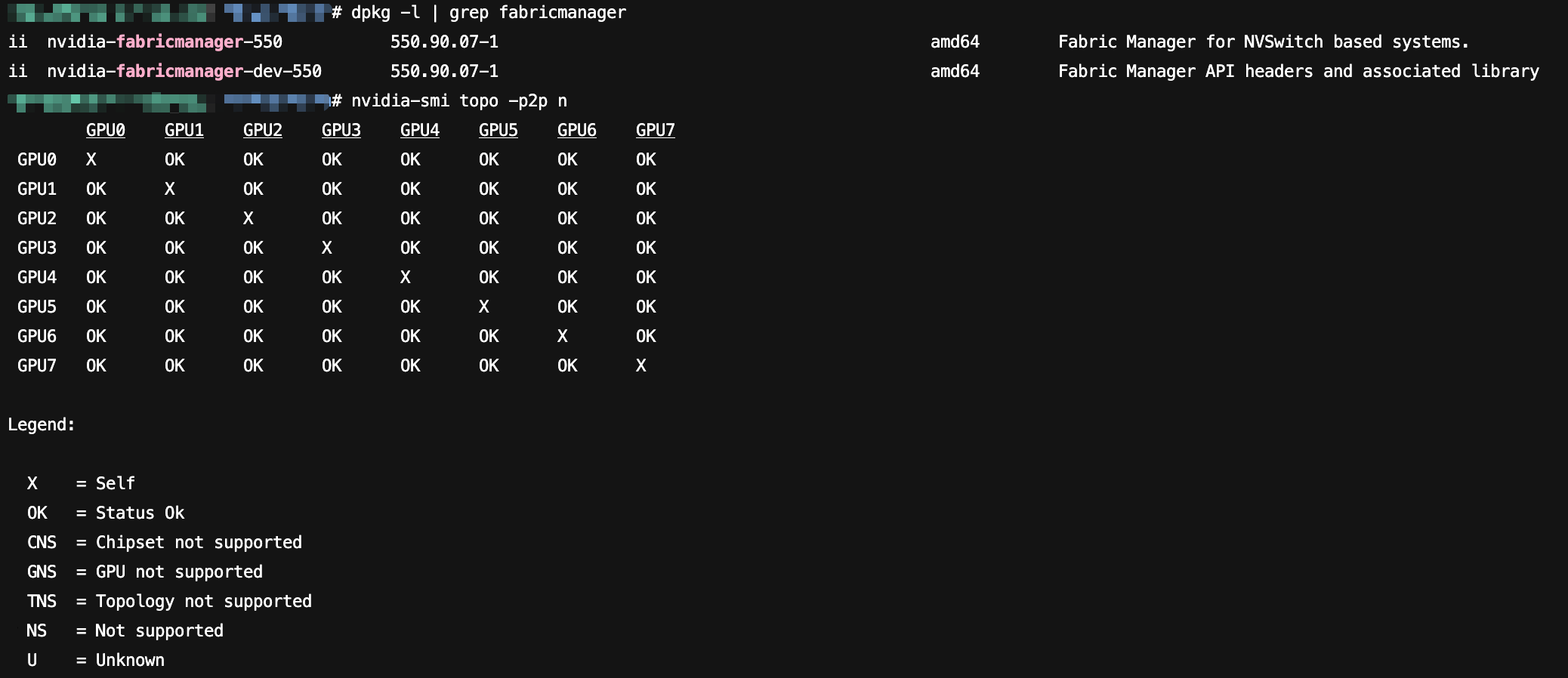
Task: Click the Fabric Manager for NVSwitch description
Action: pos(1263,42)
